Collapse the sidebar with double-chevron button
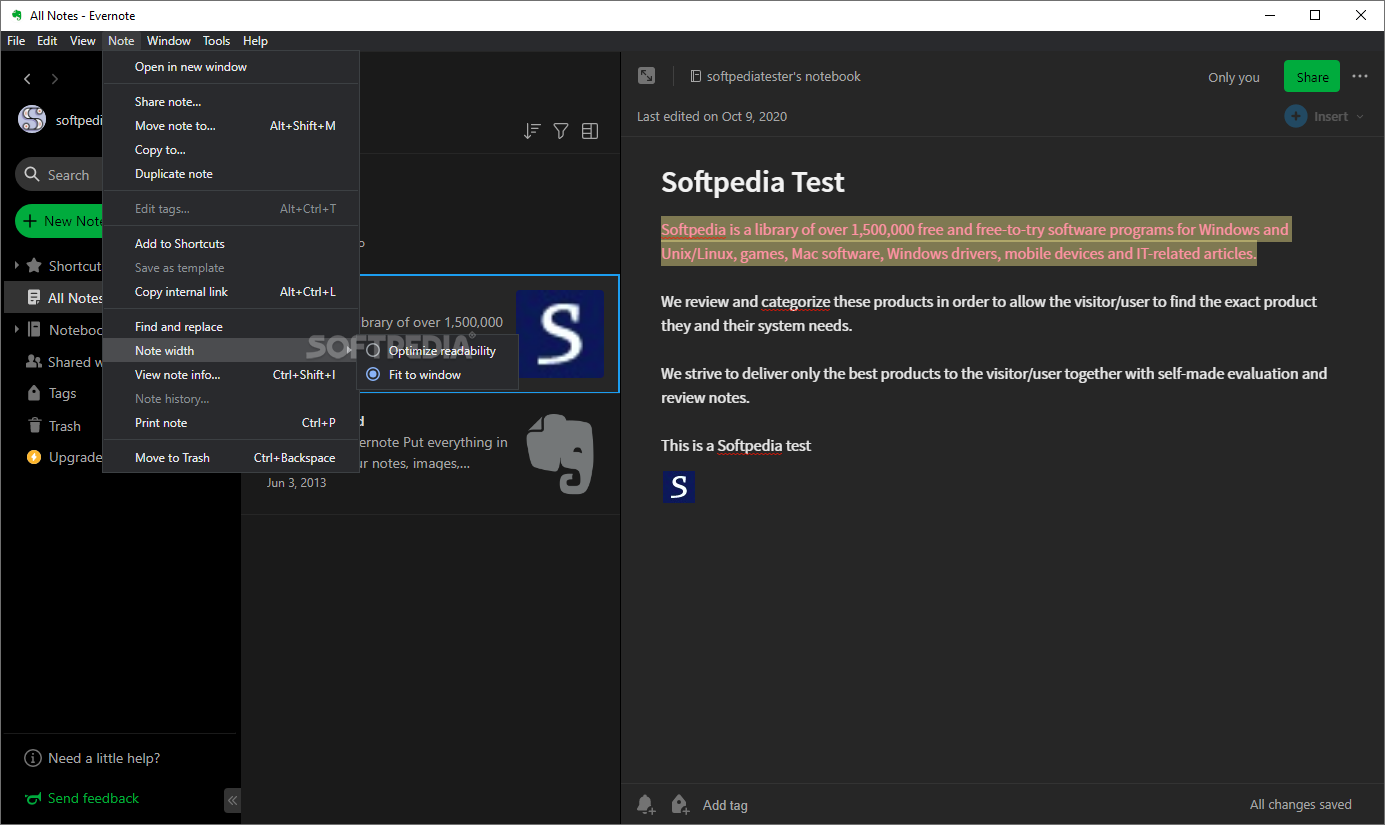This screenshot has width=1385, height=825. (x=232, y=800)
